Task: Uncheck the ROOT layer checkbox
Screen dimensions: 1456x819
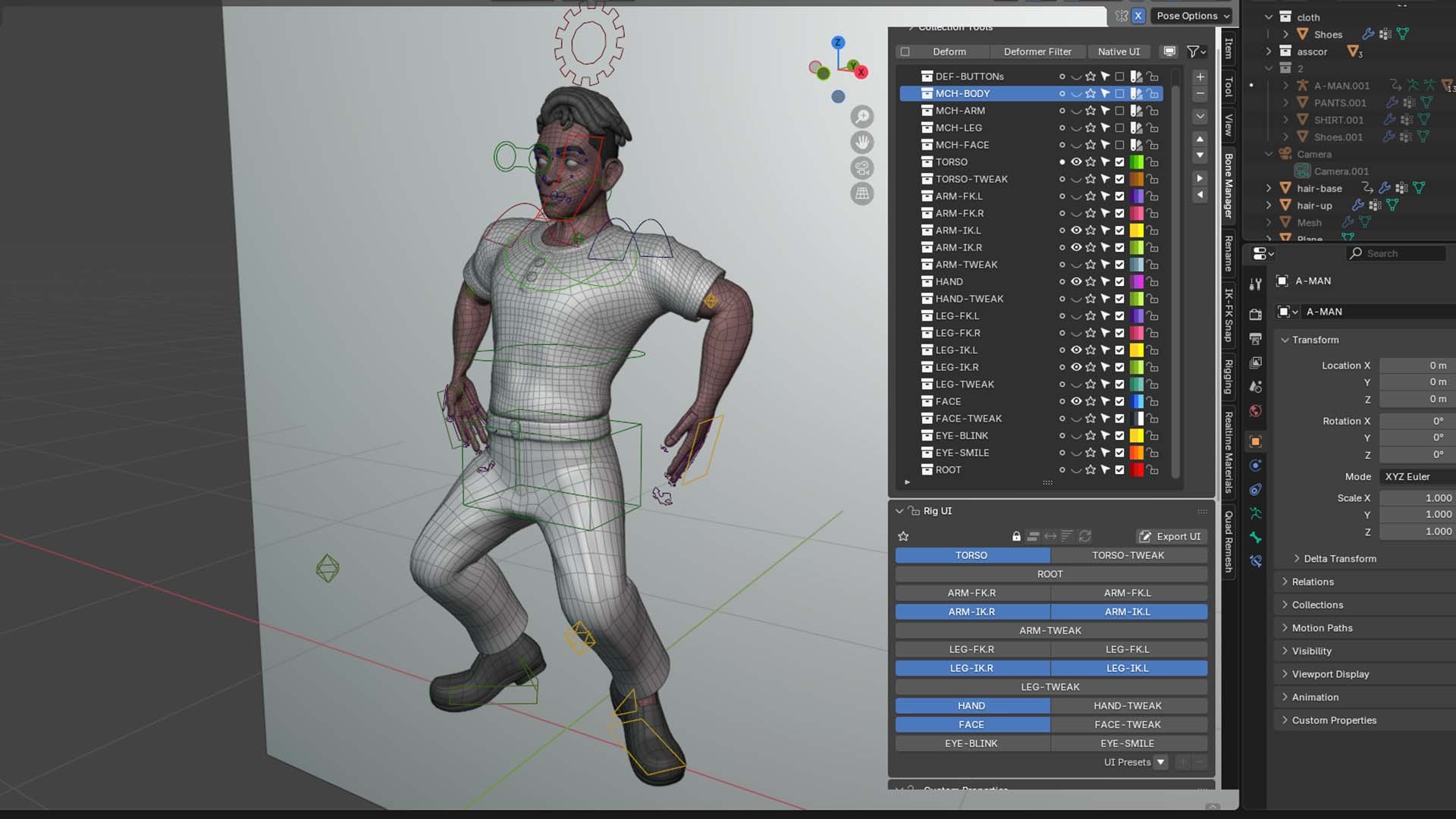Action: [1119, 469]
